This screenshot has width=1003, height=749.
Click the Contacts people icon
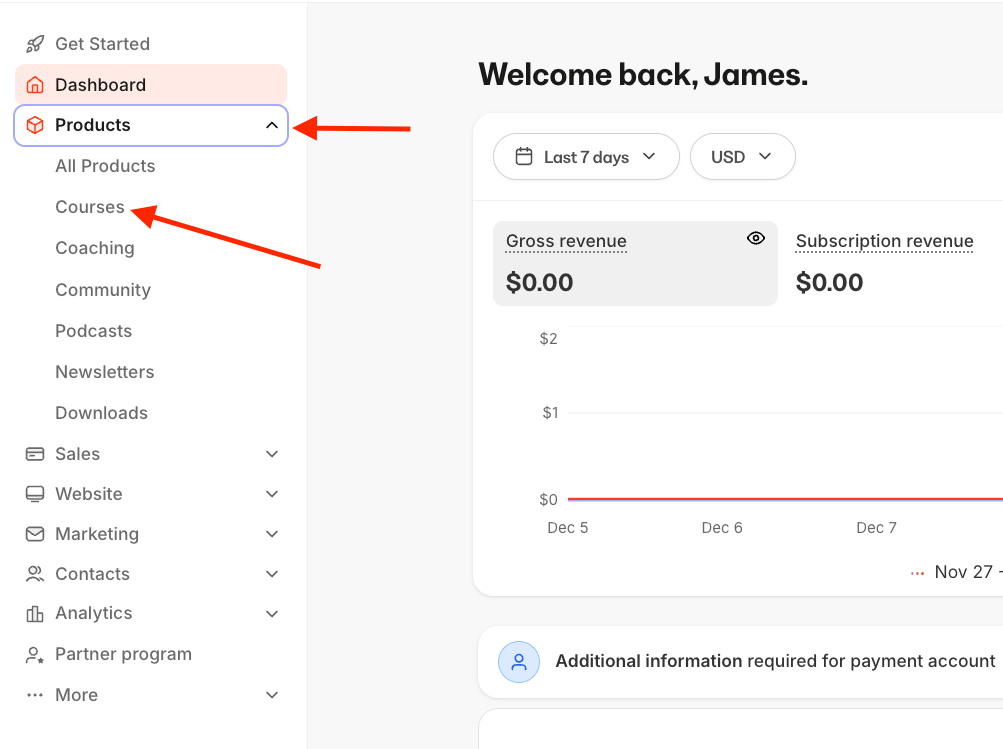click(x=34, y=573)
